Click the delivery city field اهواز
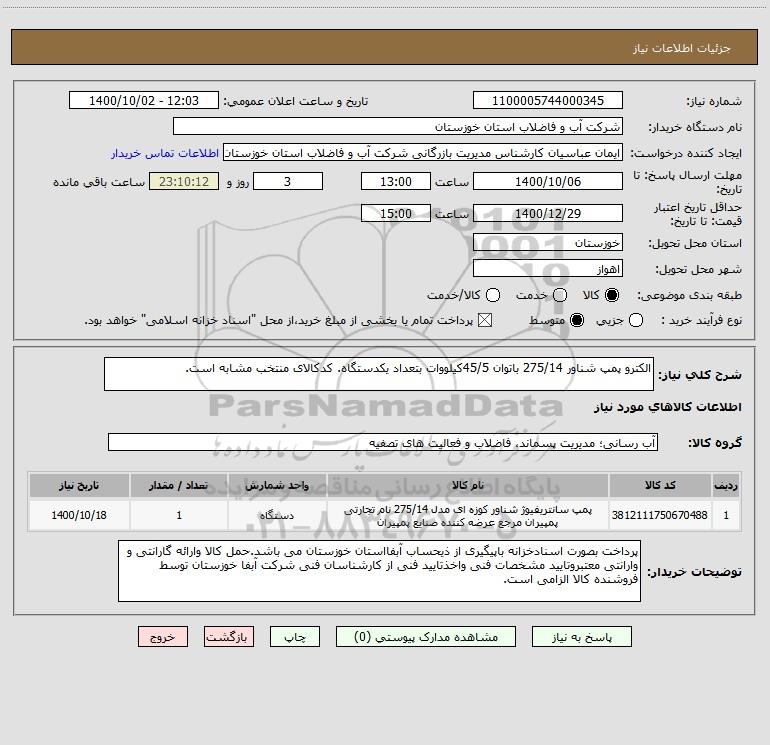Image resolution: width=770 pixels, height=745 pixels. [548, 269]
